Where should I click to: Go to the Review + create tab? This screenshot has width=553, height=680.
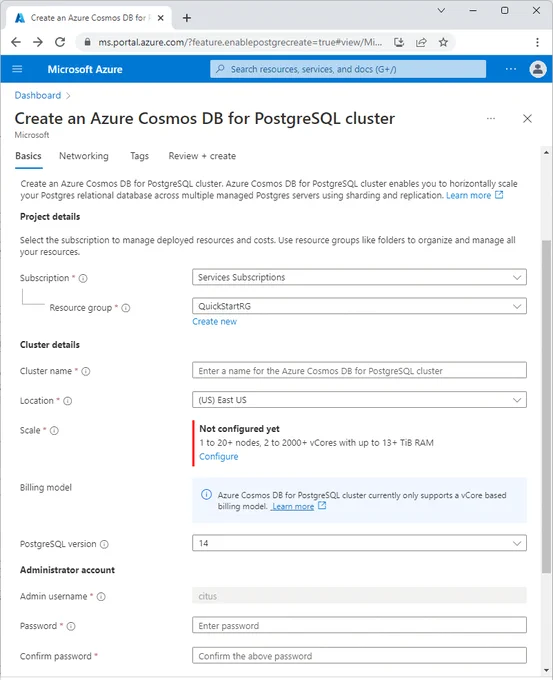[202, 156]
